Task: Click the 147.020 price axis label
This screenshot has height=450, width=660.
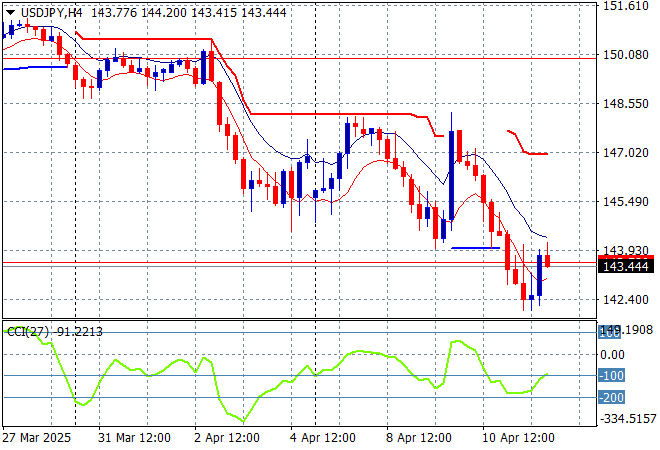Action: [x=625, y=153]
